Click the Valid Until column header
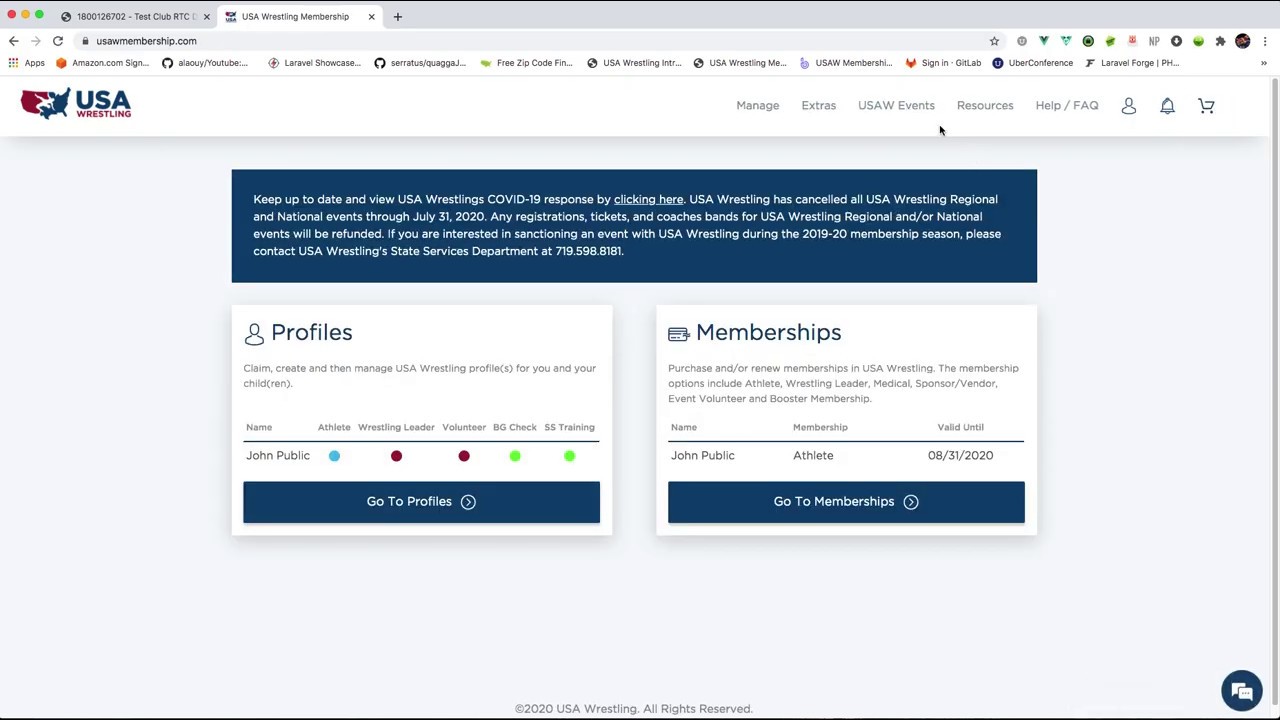The image size is (1280, 720). 960,428
